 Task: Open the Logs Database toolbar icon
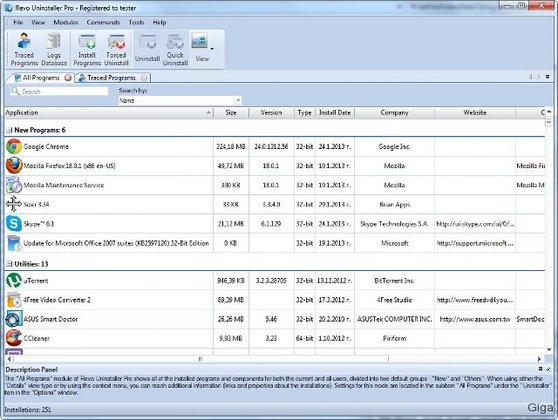tap(54, 49)
